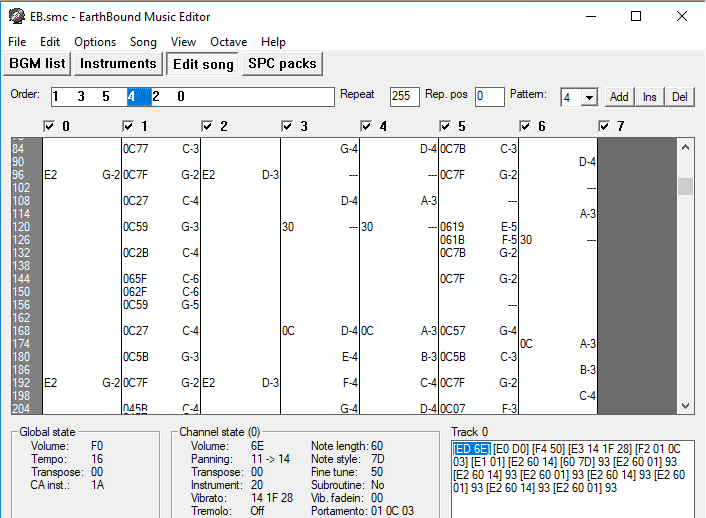Click the Add pattern button
Screen dimensions: 706x518
619,97
